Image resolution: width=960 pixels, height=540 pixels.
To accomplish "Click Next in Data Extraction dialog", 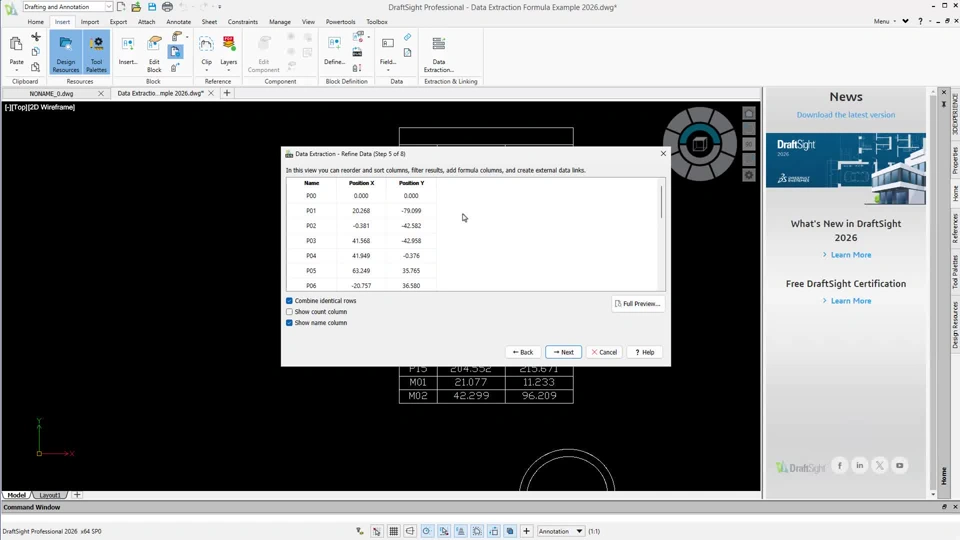I will (563, 352).
